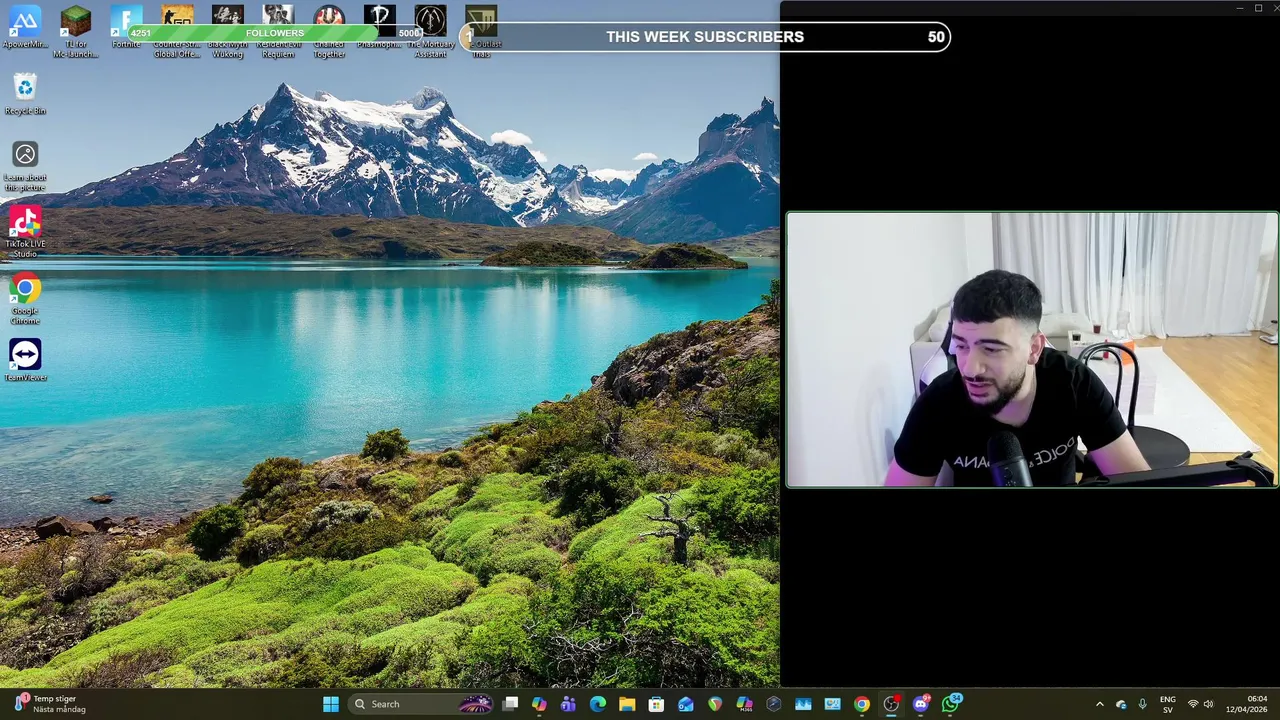The image size is (1280, 720).
Task: Select the TikTok LIVE Studio shortcut
Action: [x=25, y=232]
